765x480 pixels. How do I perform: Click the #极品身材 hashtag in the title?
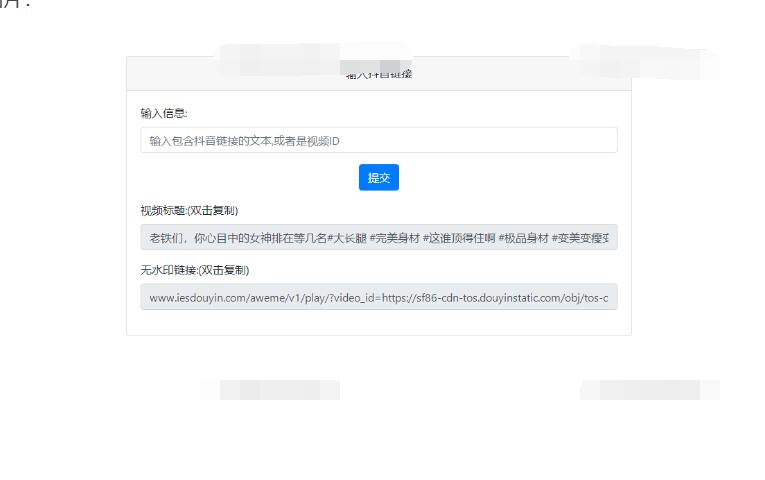(x=523, y=238)
